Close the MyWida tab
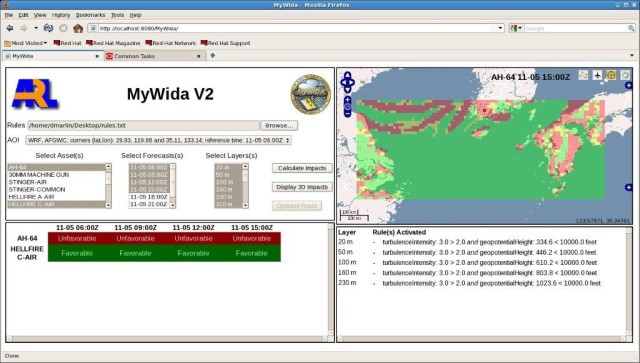The width and height of the screenshot is (640, 363). tap(97, 56)
